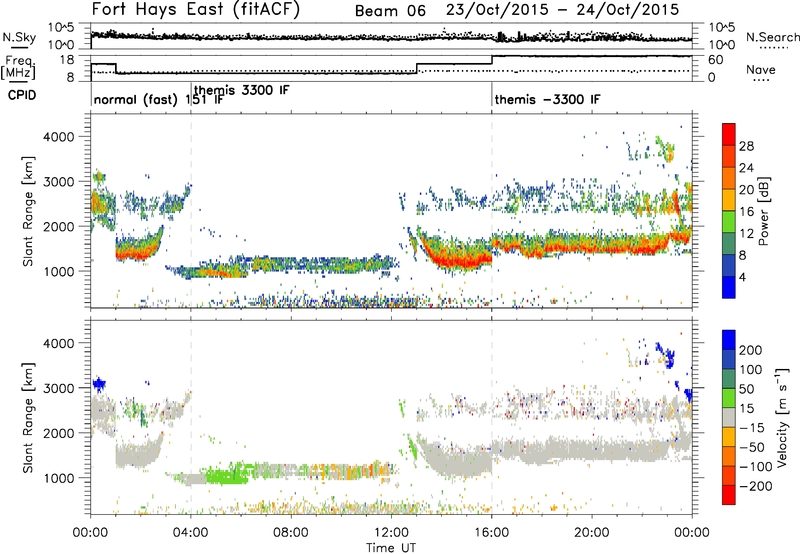
Task: Click the 'Power [dB]' color bar title
Action: [763, 211]
